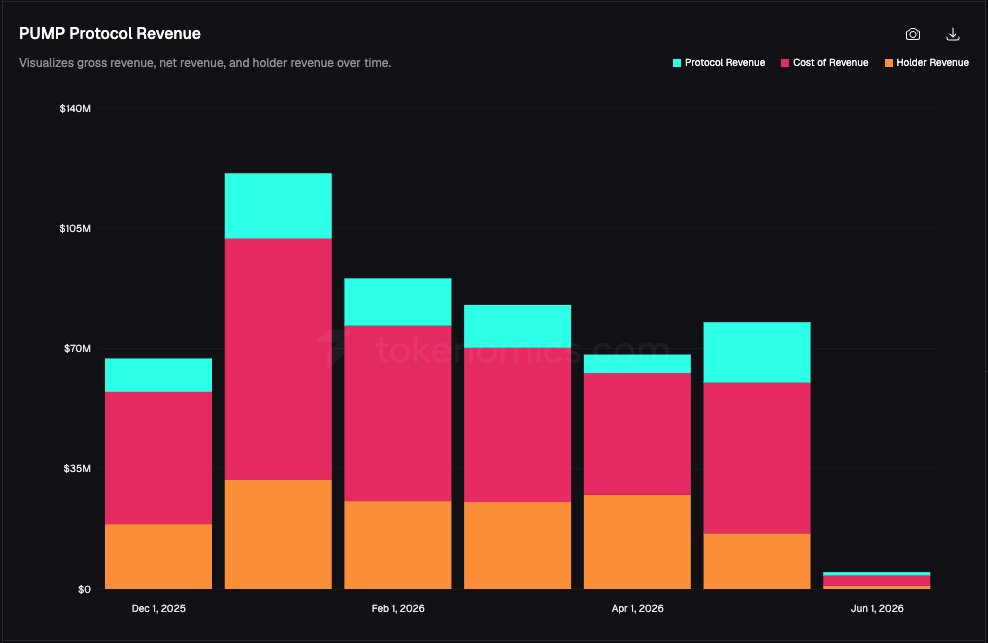Click the chart description subtitle text
Screen dimensions: 988x643
[205, 63]
